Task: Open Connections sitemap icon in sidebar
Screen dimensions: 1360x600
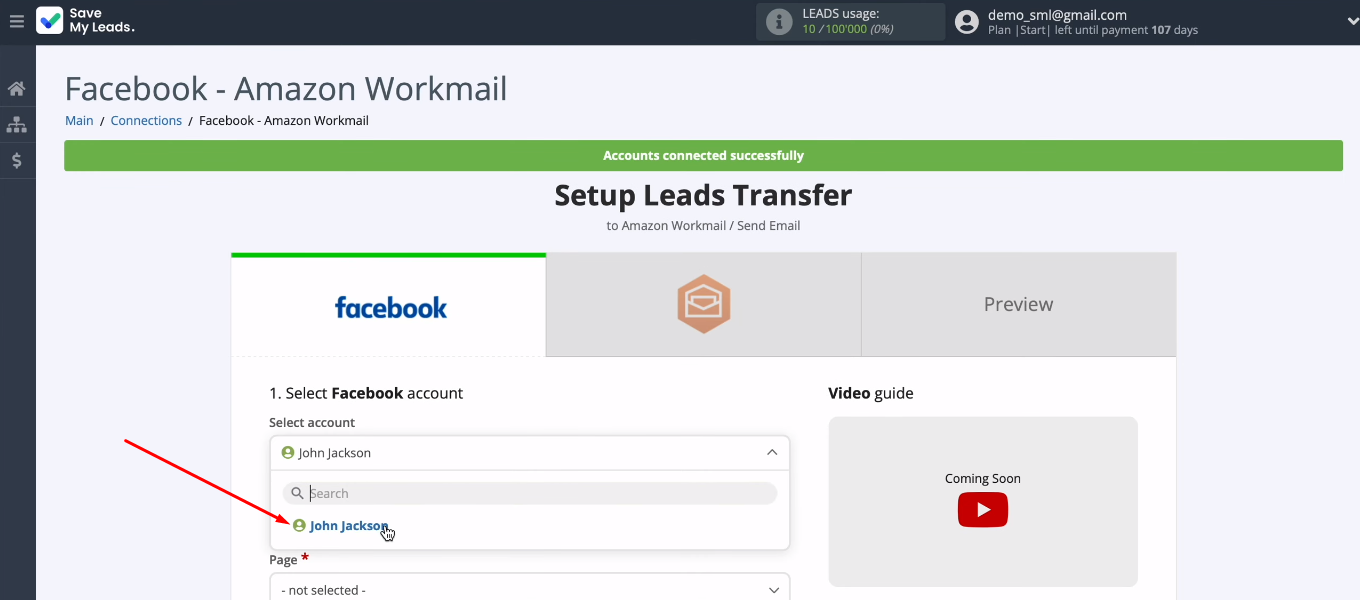Action: point(17,125)
